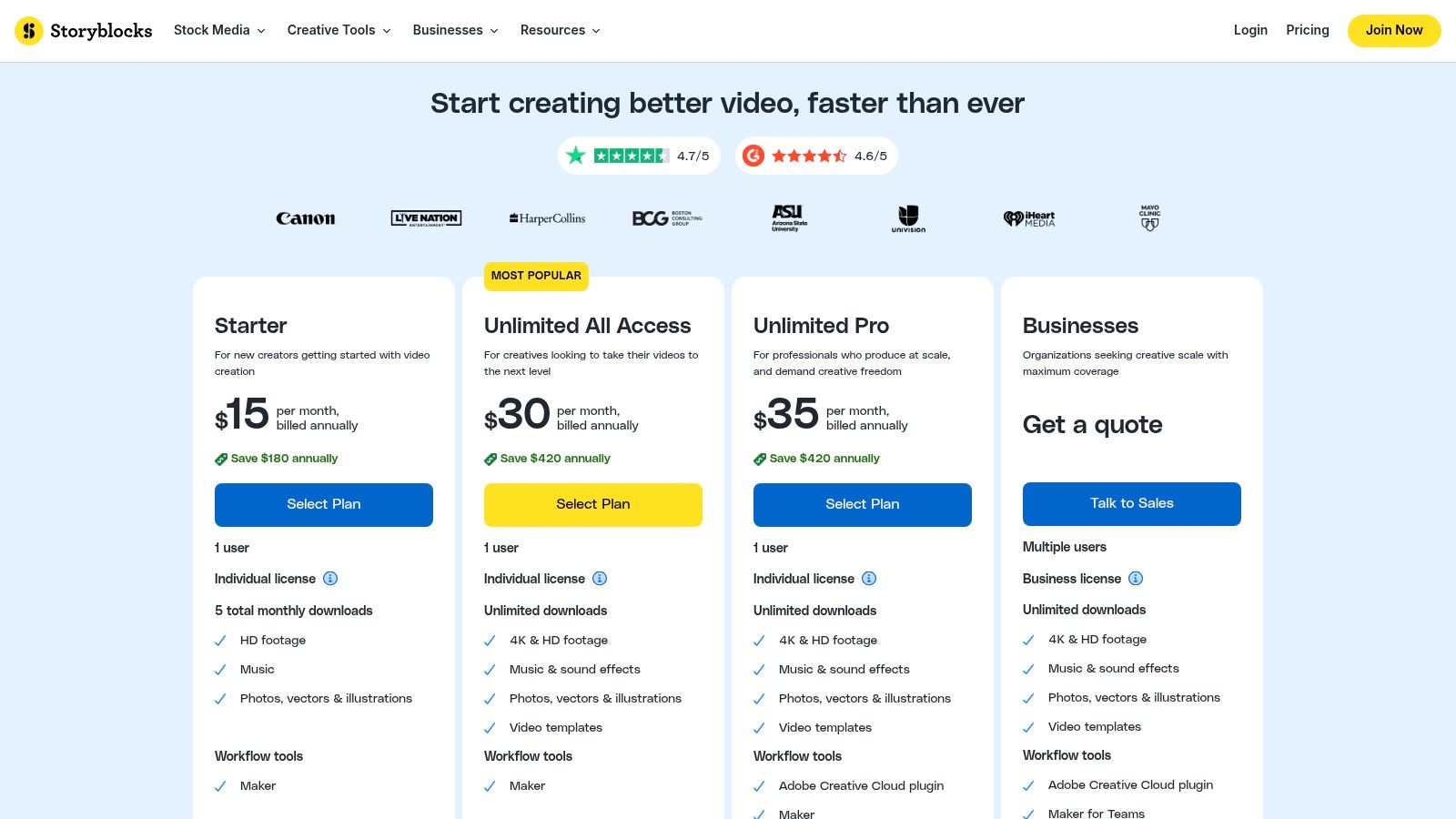Click the Unlimited All Access heading
The height and width of the screenshot is (819, 1456).
pyautogui.click(x=588, y=326)
